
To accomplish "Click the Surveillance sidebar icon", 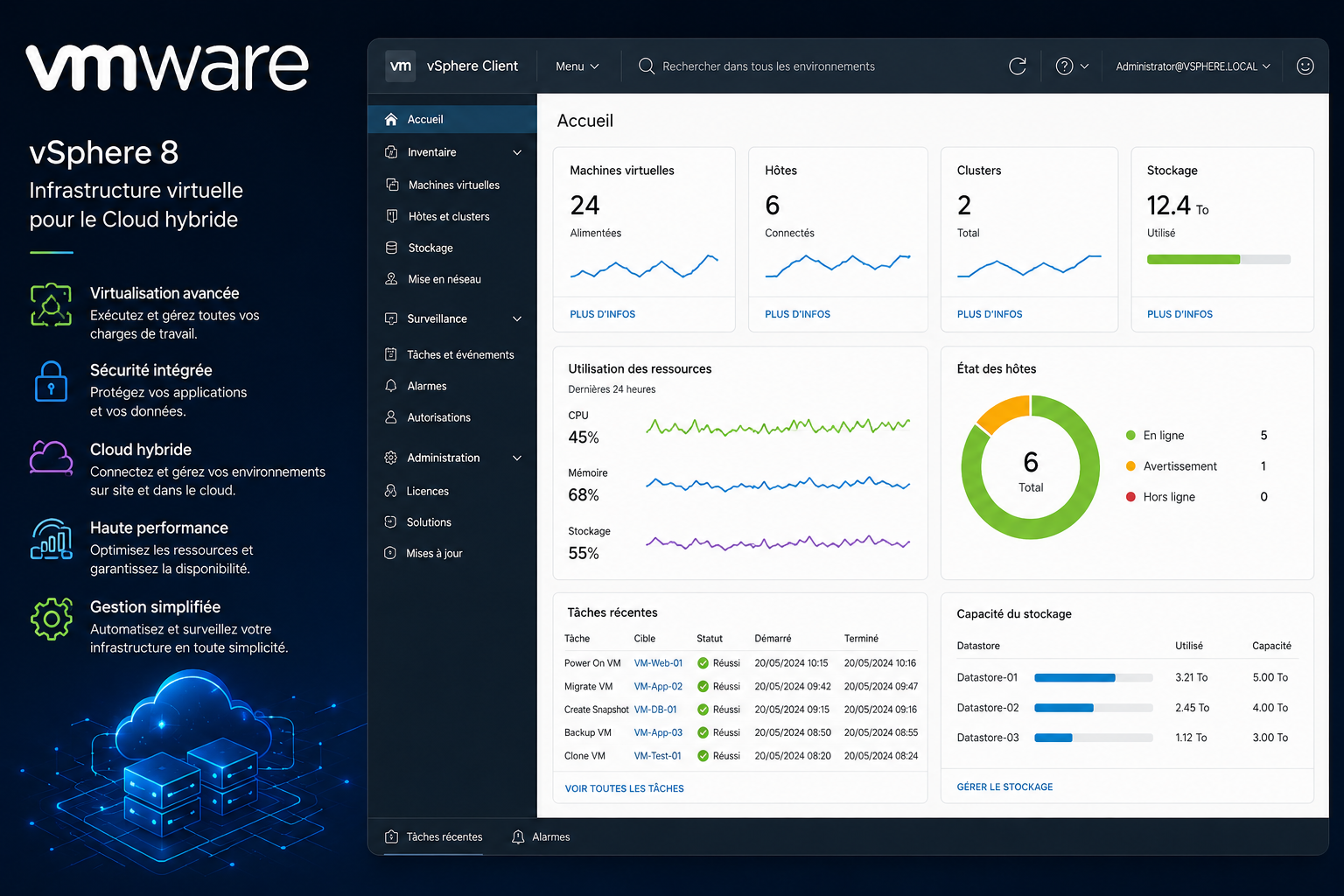I will click(391, 318).
